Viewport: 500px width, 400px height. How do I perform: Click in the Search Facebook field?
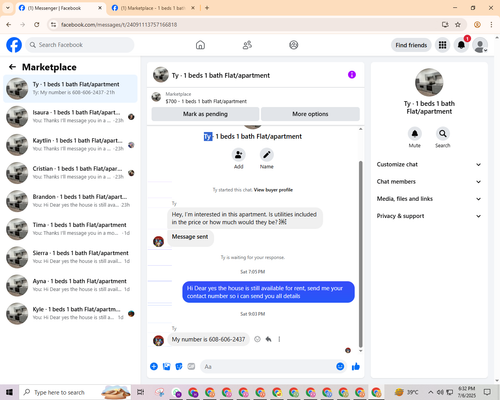[x=80, y=45]
